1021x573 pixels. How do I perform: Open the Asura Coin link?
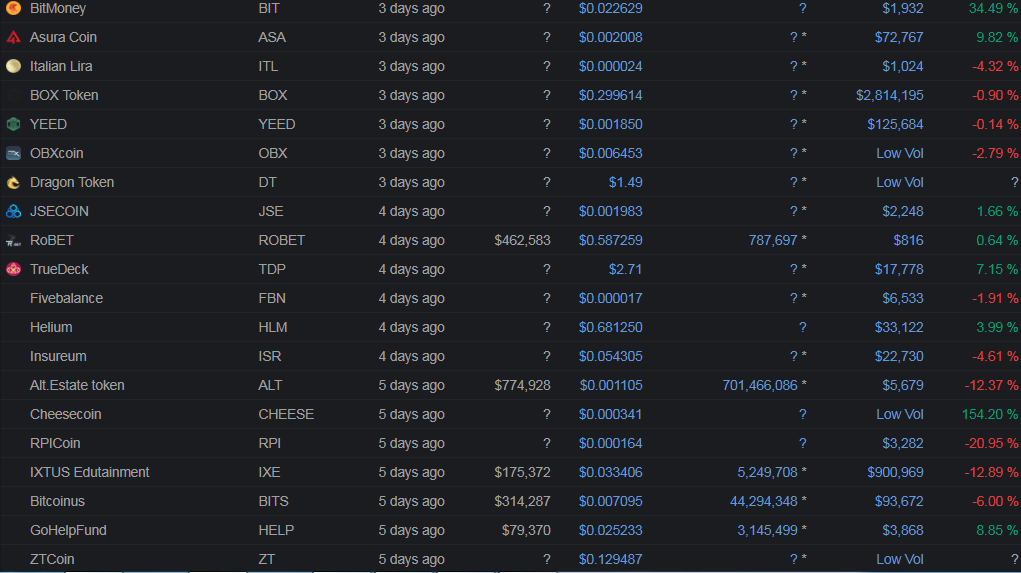[63, 37]
